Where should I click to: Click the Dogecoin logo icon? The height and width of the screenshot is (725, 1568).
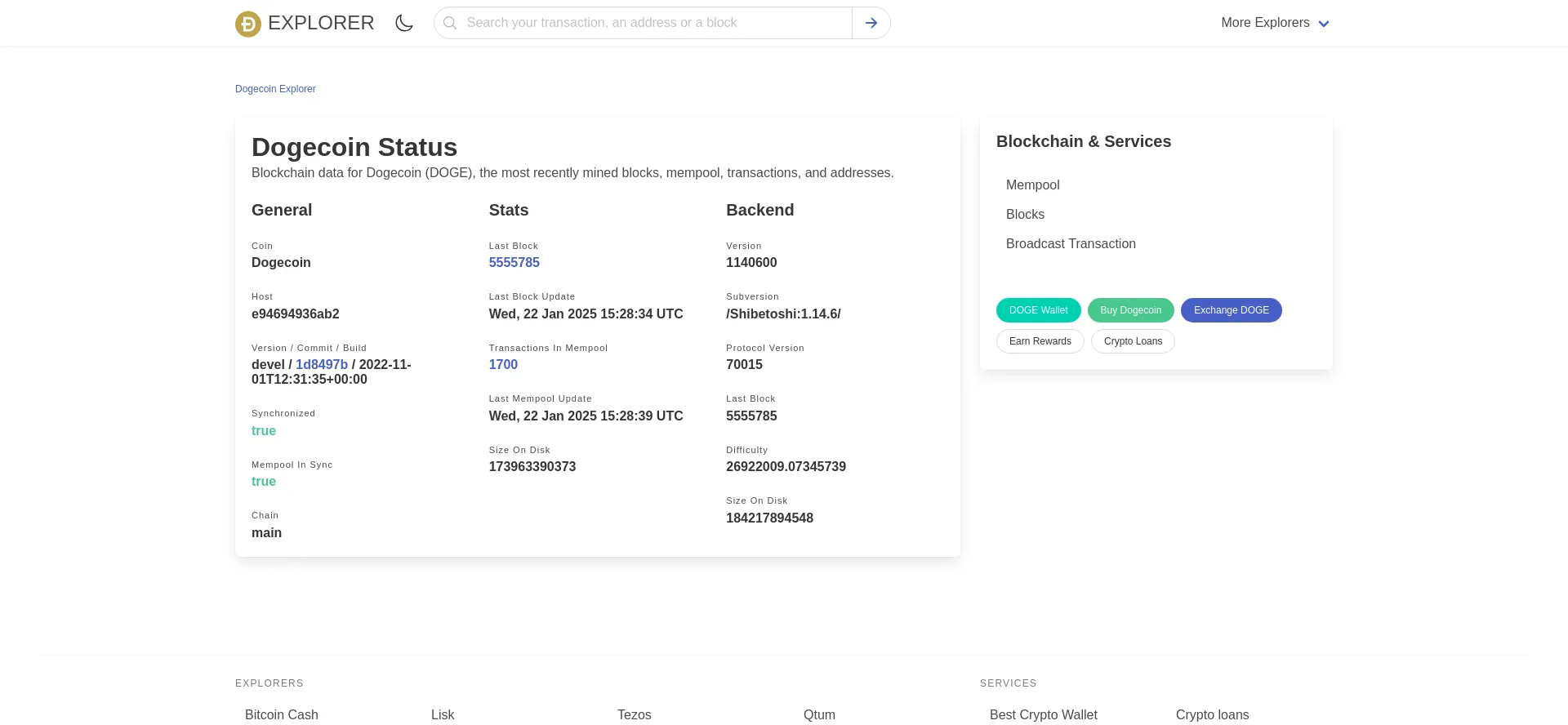coord(248,24)
